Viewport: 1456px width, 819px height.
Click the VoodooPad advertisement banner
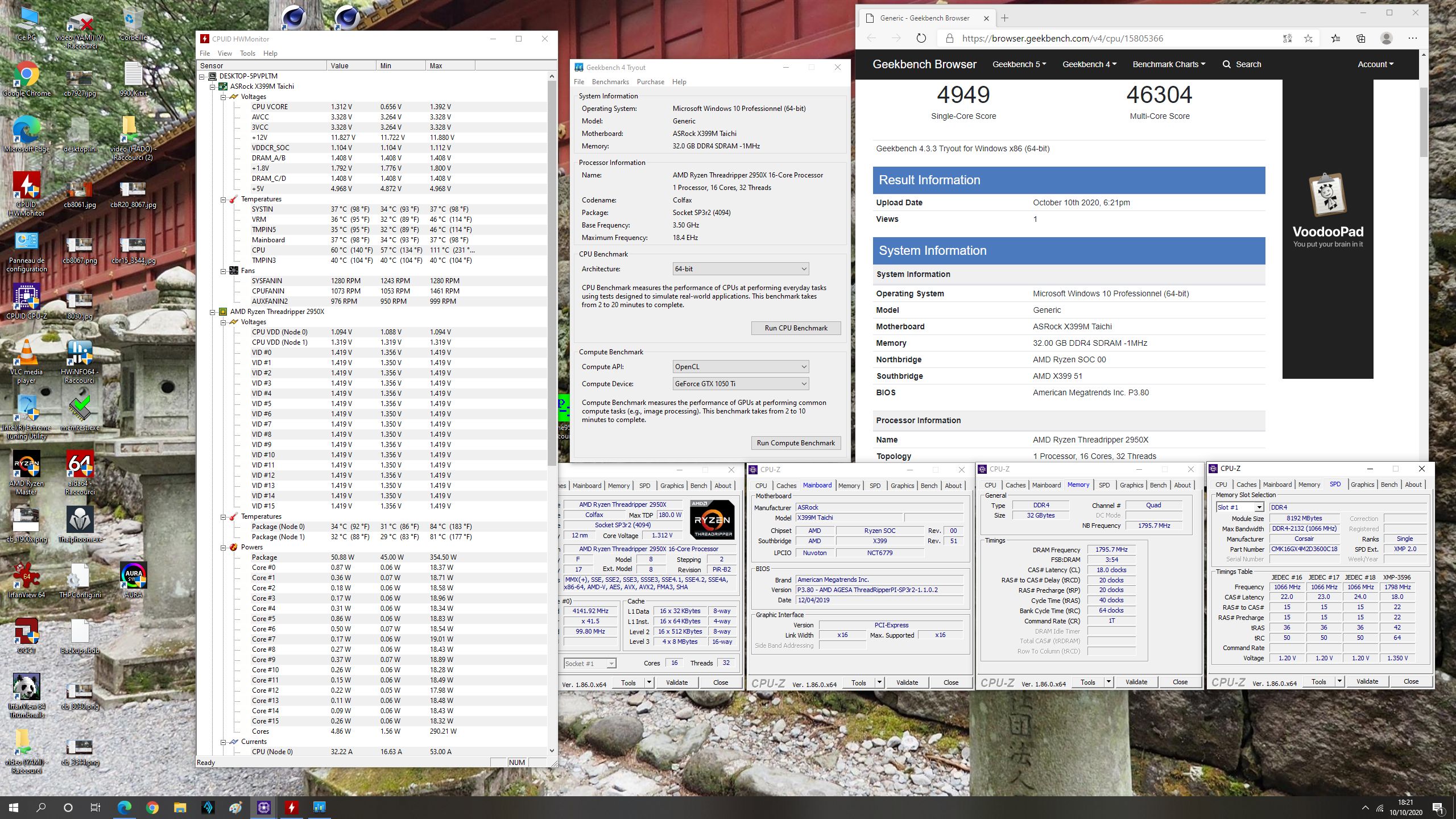tap(1327, 229)
